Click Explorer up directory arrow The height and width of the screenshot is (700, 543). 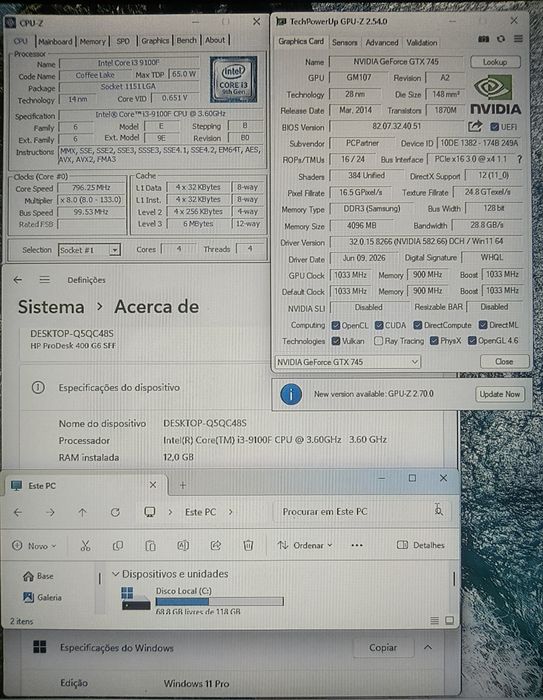pyautogui.click(x=83, y=512)
